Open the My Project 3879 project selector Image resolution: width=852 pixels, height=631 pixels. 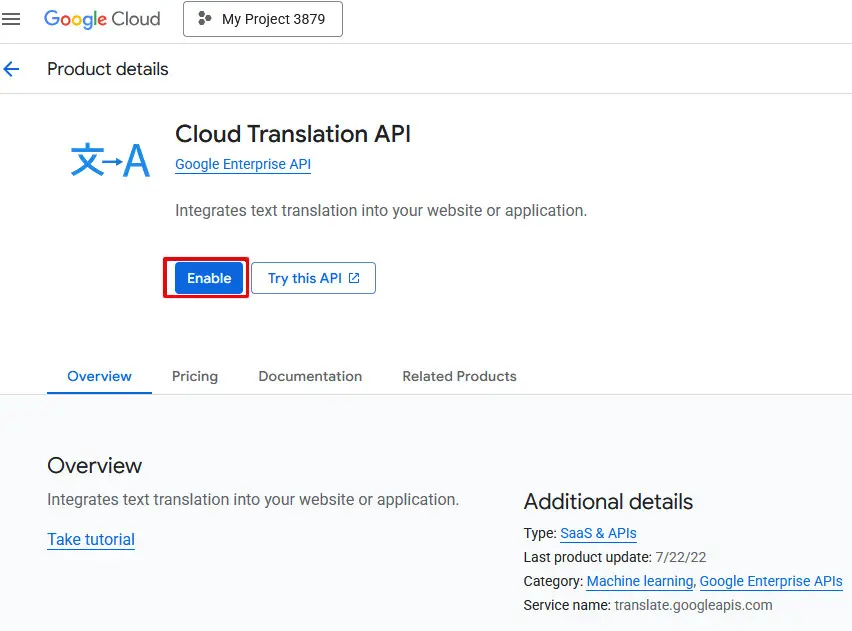263,19
